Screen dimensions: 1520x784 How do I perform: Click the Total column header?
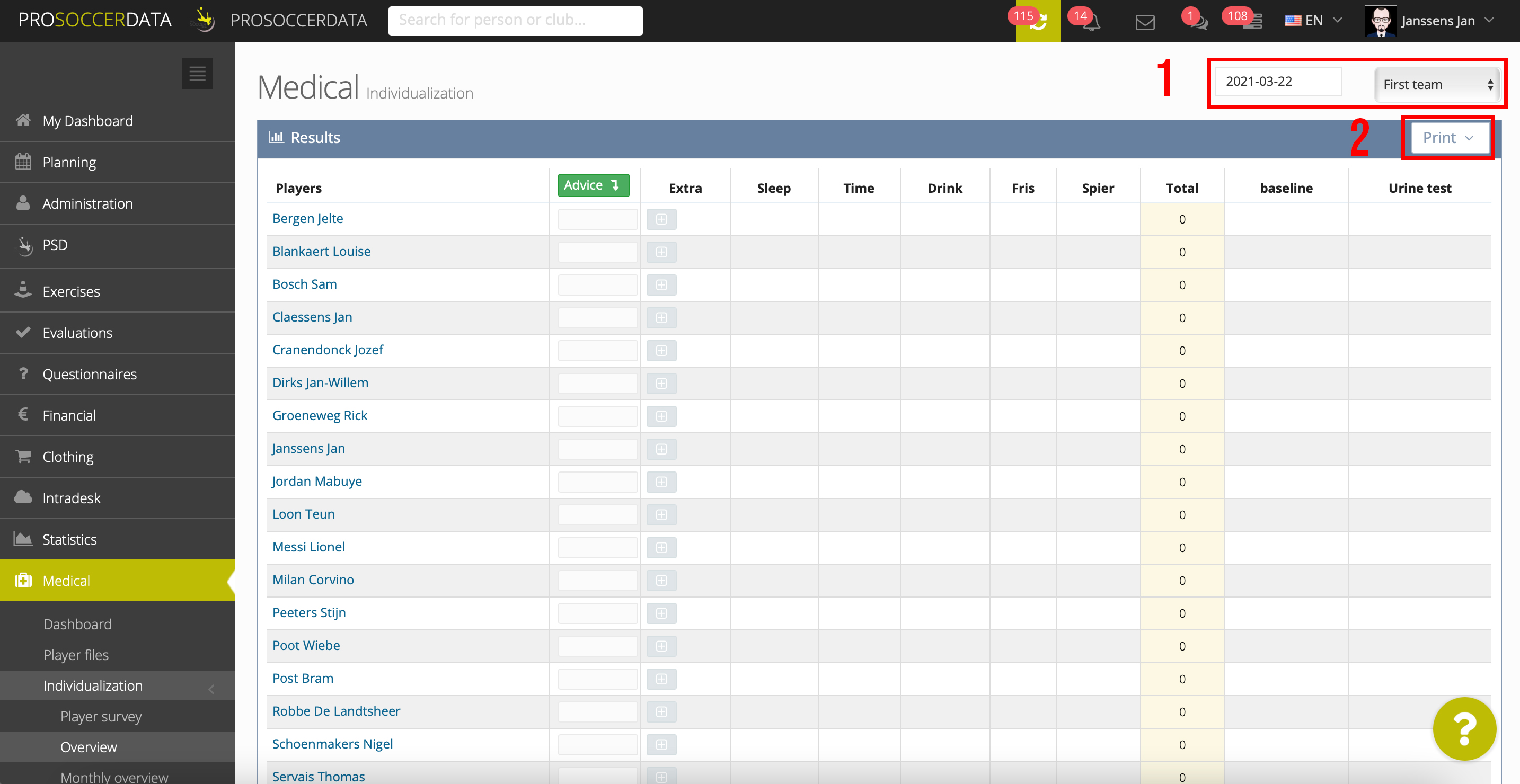pyautogui.click(x=1182, y=188)
